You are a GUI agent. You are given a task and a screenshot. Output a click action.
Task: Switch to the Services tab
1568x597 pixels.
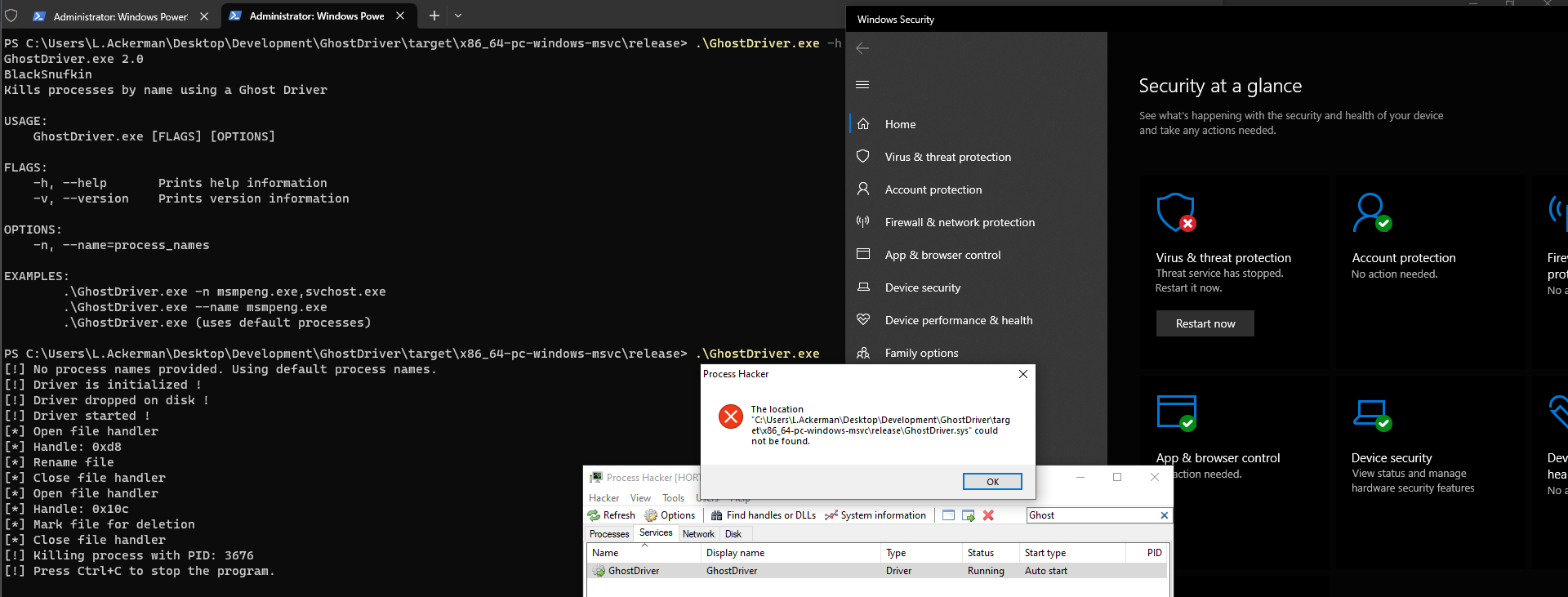coord(656,533)
